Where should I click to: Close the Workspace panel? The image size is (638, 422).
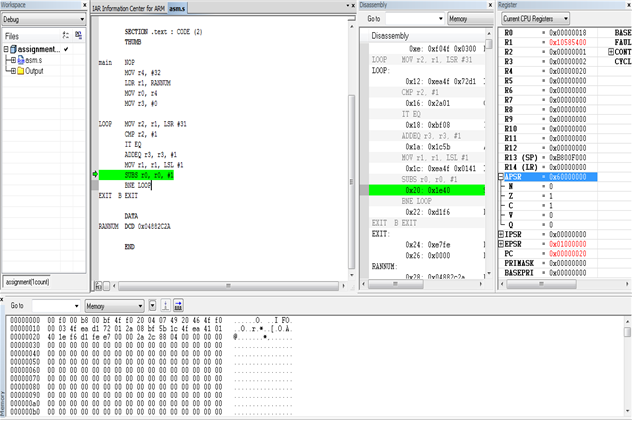point(84,5)
